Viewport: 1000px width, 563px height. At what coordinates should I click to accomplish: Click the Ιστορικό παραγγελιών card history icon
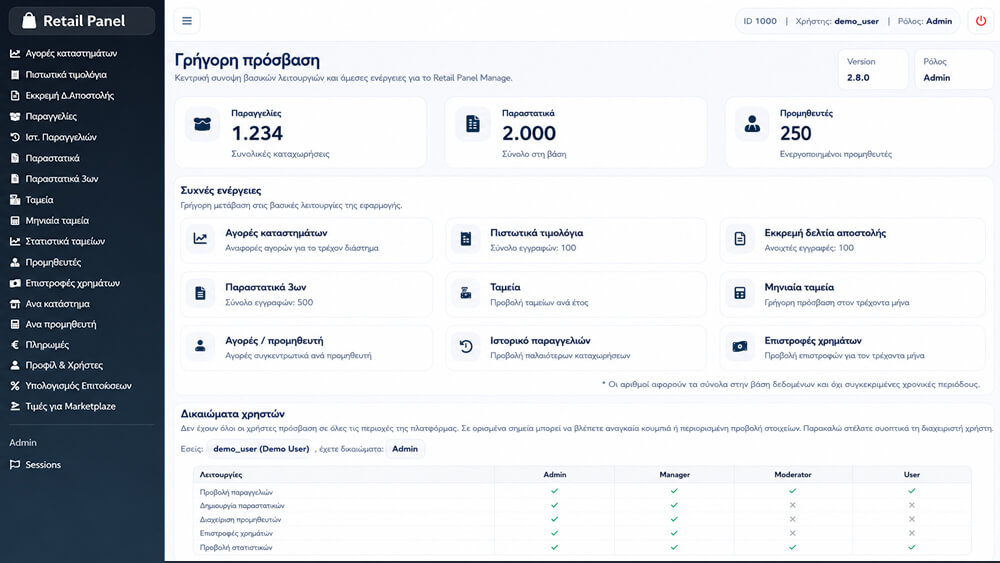coord(466,347)
